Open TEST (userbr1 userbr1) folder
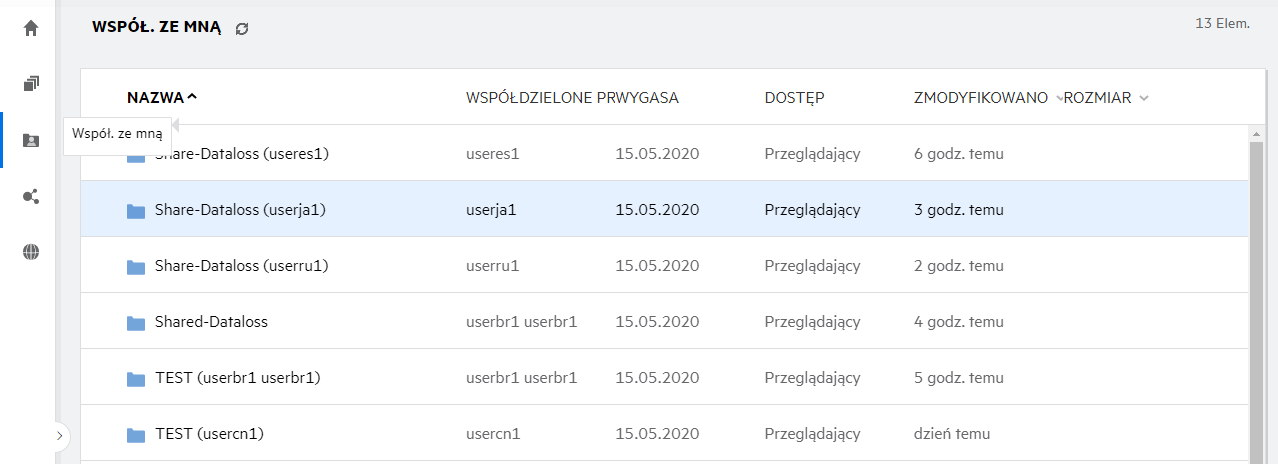Viewport: 1278px width, 464px height. point(237,378)
